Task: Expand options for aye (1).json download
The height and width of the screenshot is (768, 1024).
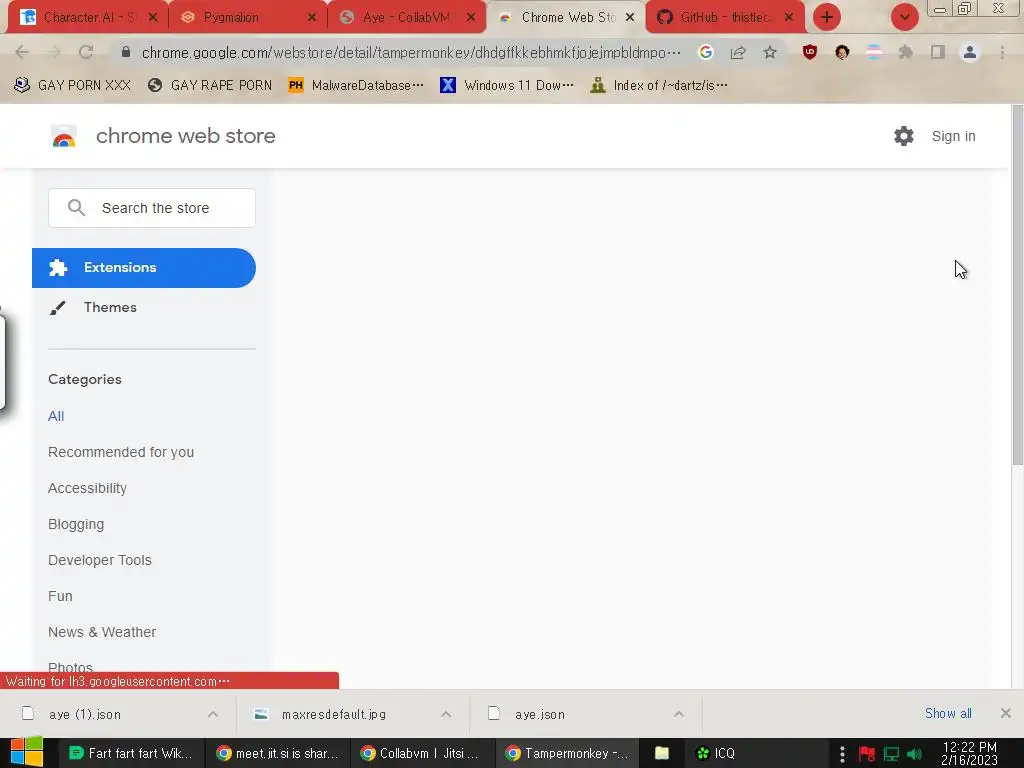Action: pos(213,714)
